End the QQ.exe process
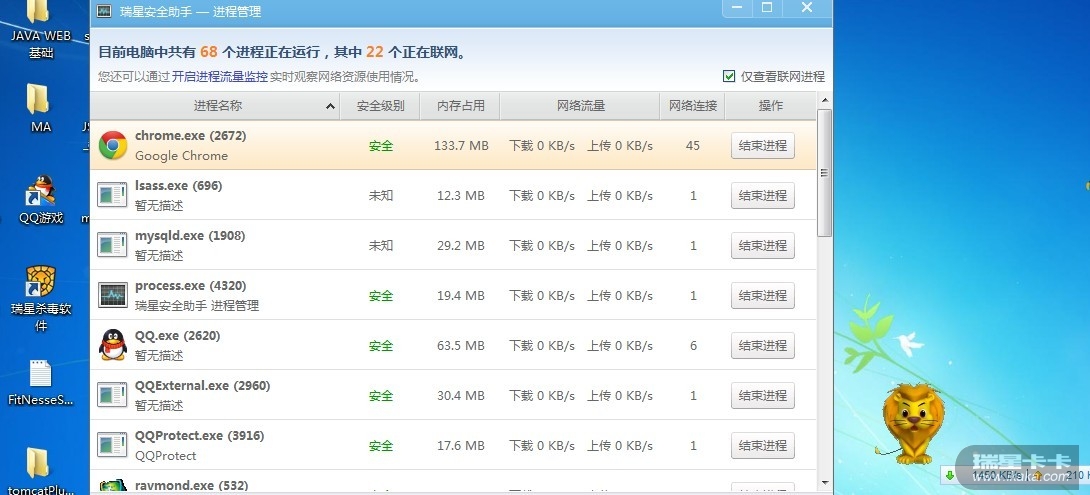 pos(762,346)
